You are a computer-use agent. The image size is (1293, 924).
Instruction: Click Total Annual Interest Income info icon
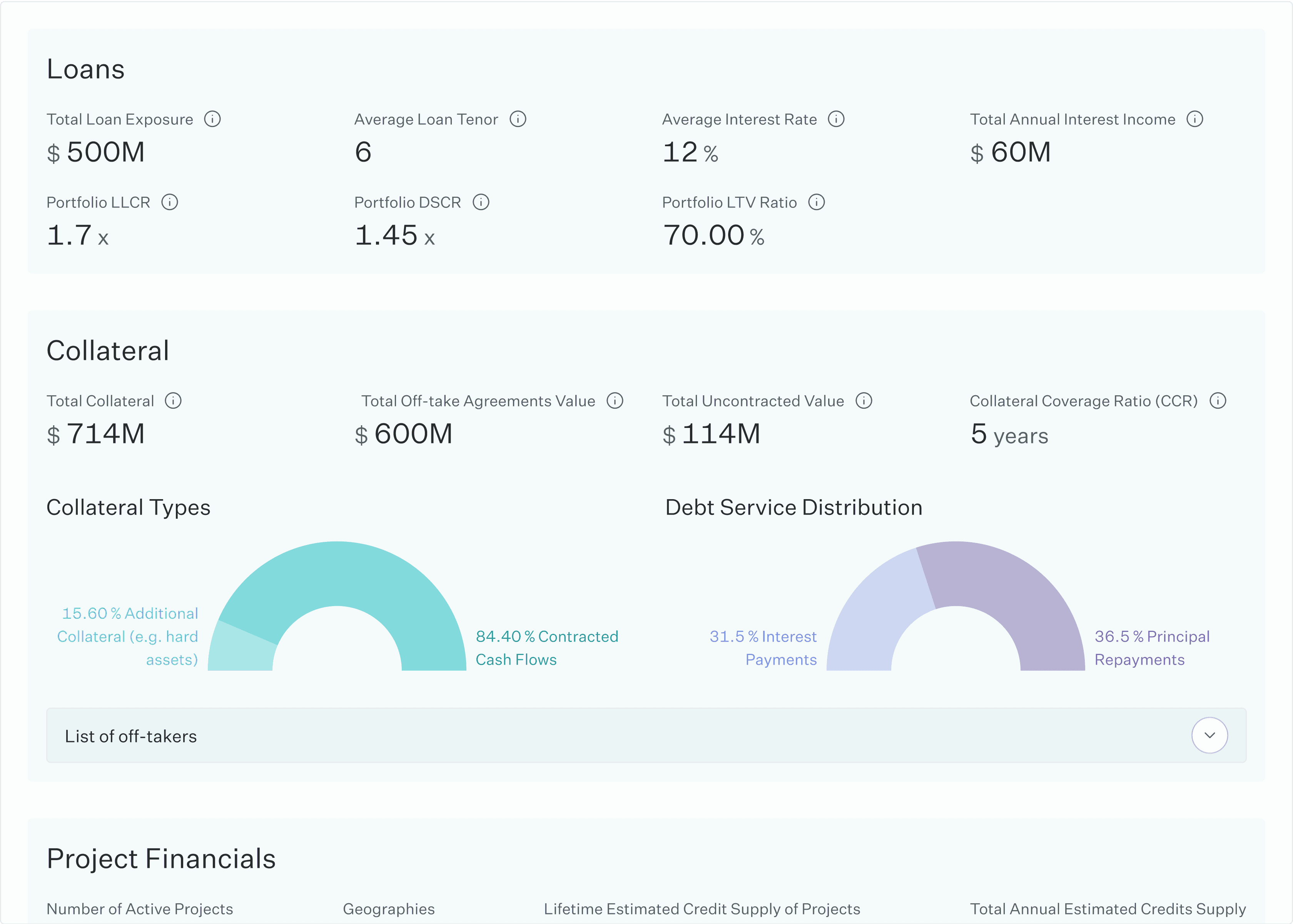1194,119
